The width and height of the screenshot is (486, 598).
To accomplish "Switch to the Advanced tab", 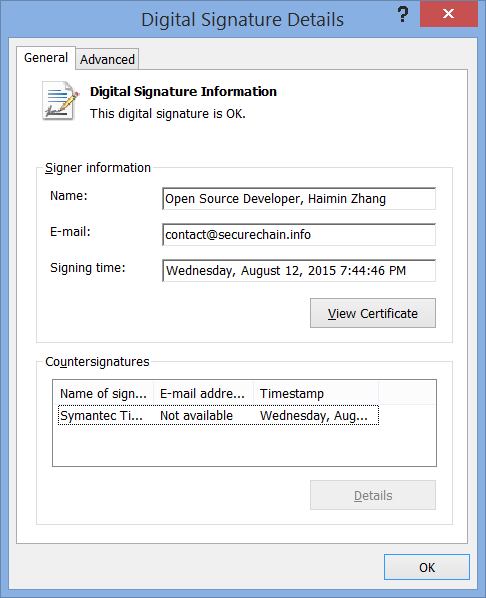I will point(107,59).
